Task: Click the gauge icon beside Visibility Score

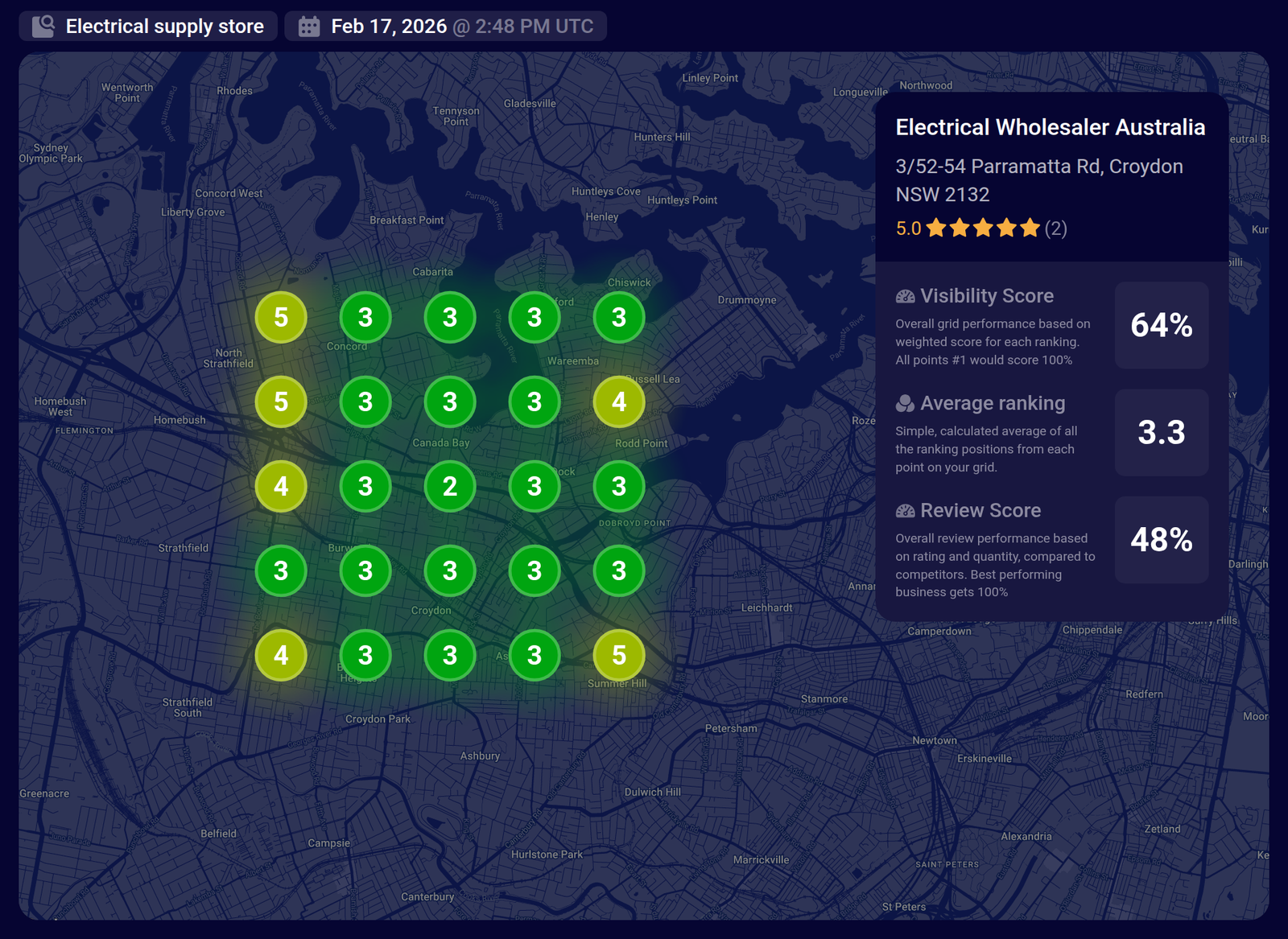Action: pyautogui.click(x=905, y=296)
